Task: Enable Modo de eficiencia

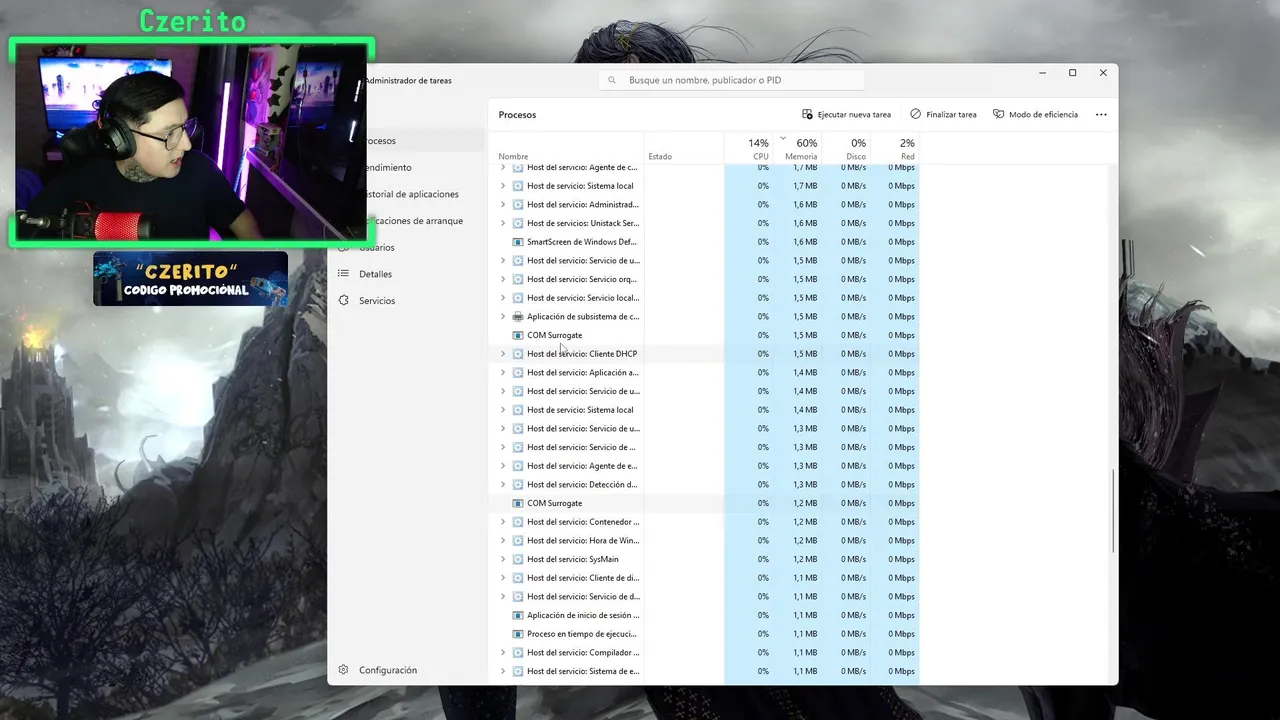Action: 1035,115
